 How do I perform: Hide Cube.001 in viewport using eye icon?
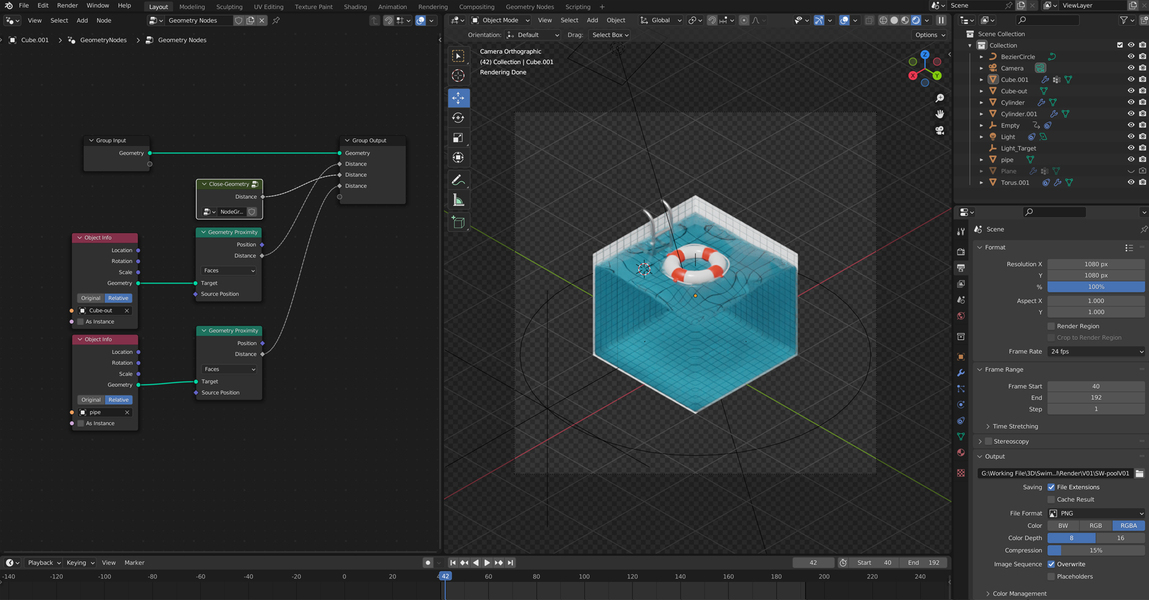click(x=1131, y=79)
